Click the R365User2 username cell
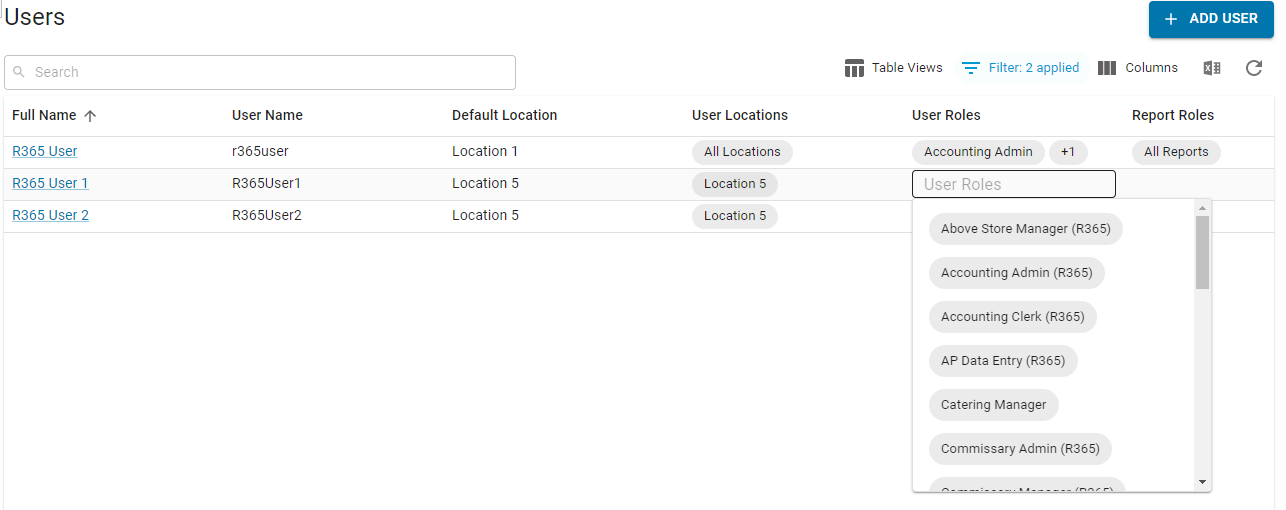This screenshot has width=1286, height=510. [266, 215]
